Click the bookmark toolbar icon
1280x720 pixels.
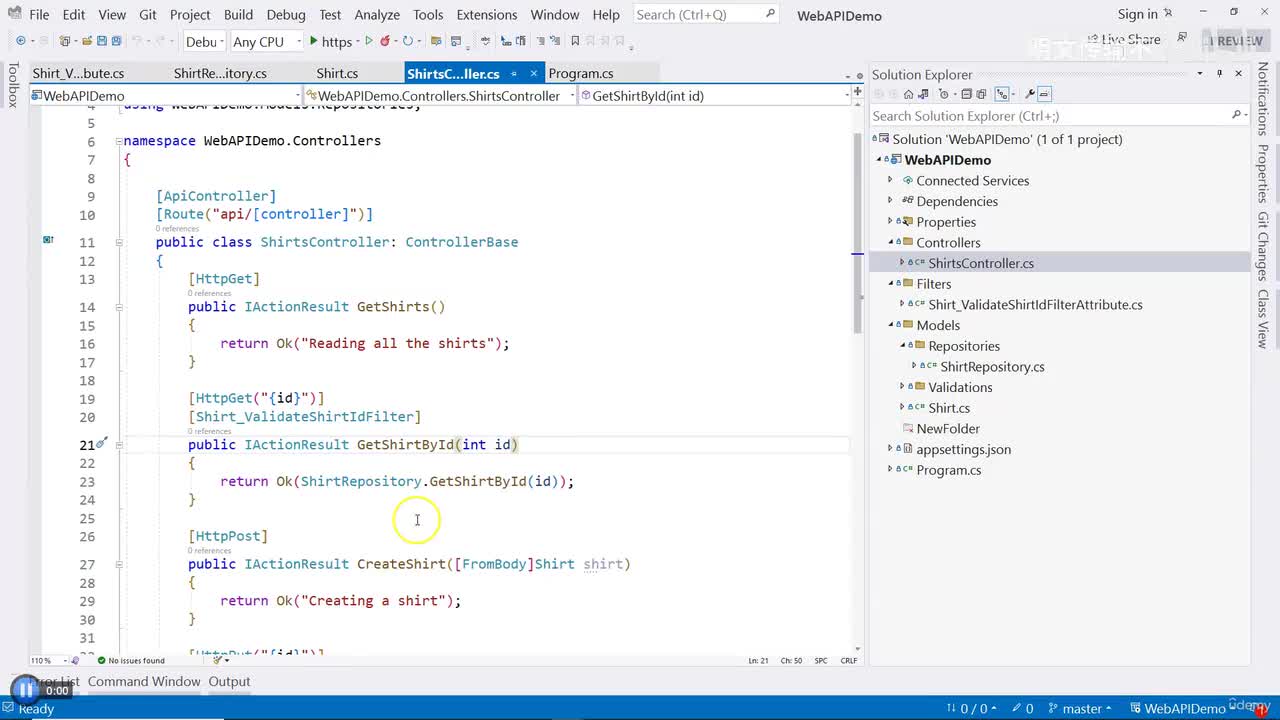pyautogui.click(x=575, y=41)
